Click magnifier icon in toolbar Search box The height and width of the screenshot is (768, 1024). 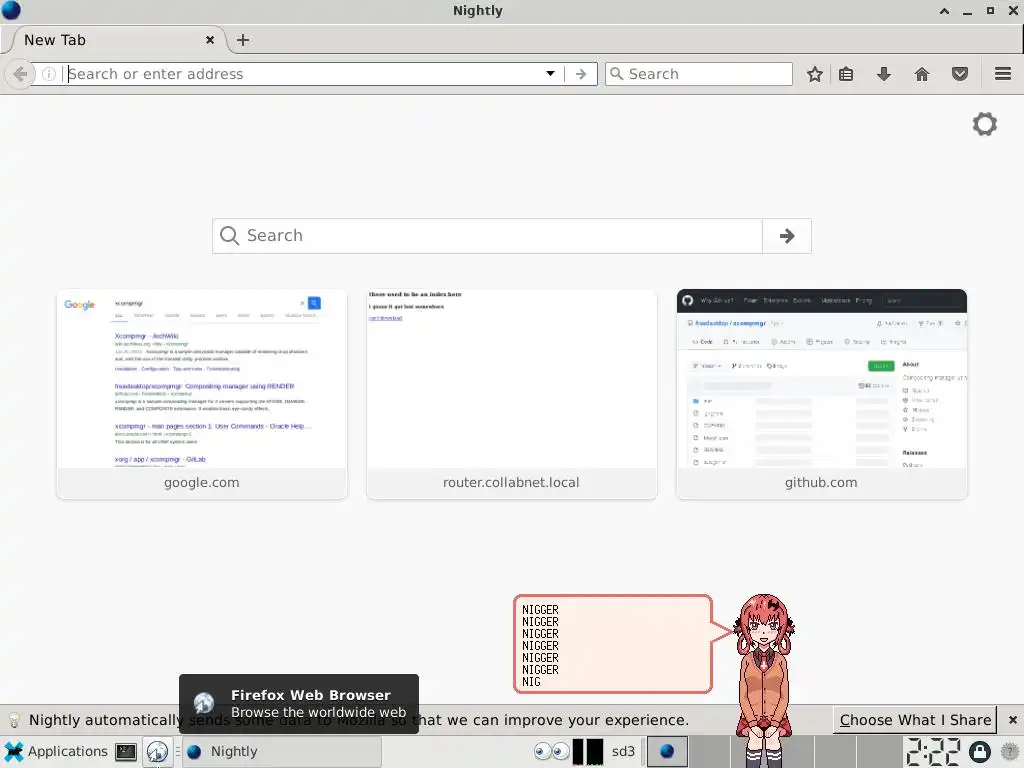(616, 74)
